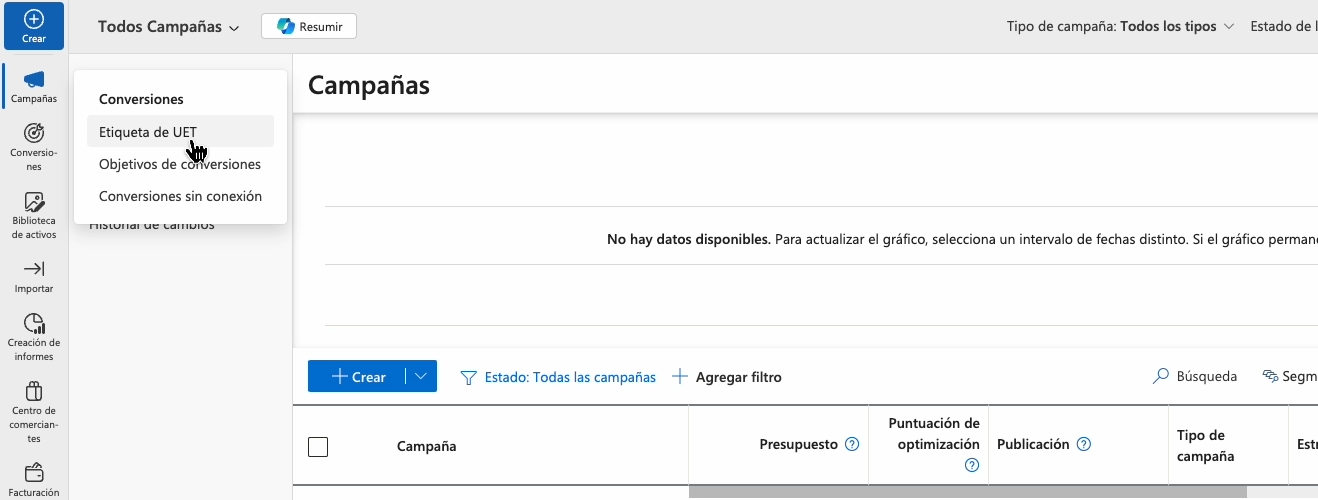
Task: Click the Crear plus icon in sidebar
Action: (x=33, y=19)
